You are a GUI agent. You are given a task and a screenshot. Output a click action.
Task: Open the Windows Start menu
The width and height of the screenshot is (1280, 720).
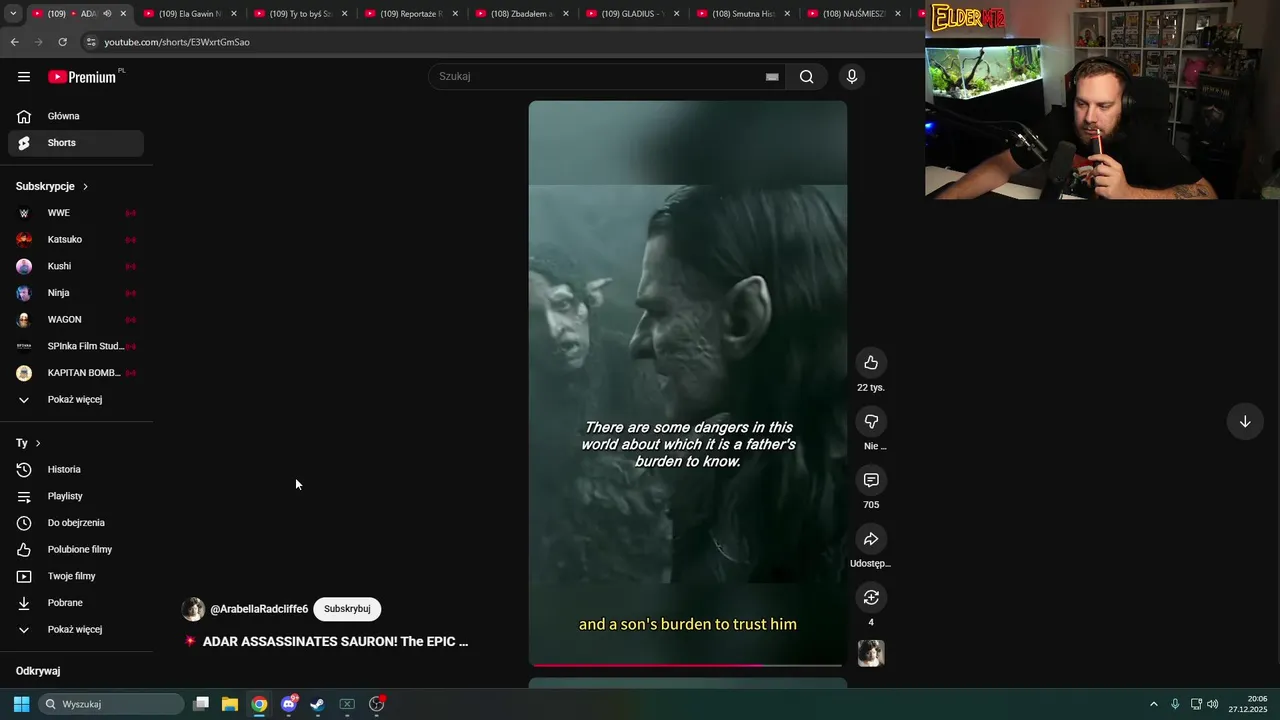[x=21, y=704]
